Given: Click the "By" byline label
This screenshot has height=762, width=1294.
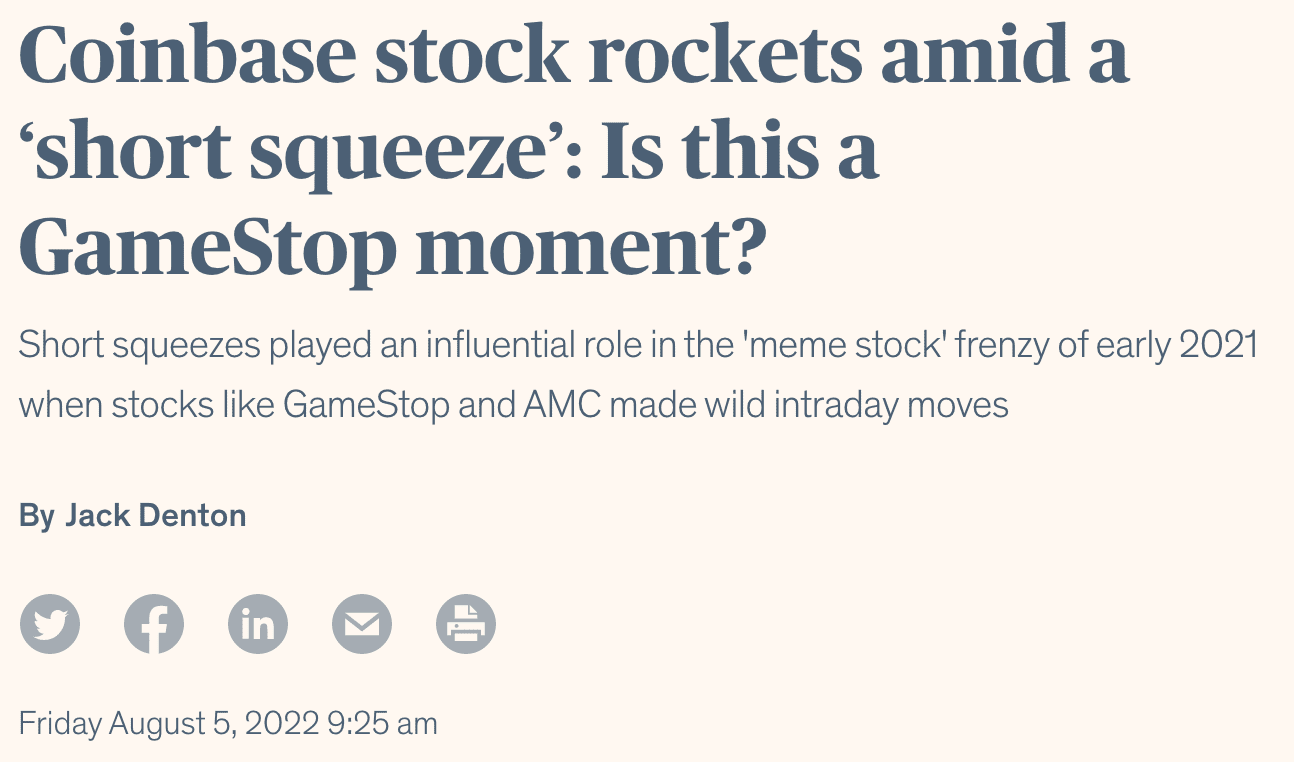Looking at the screenshot, I should tap(37, 516).
